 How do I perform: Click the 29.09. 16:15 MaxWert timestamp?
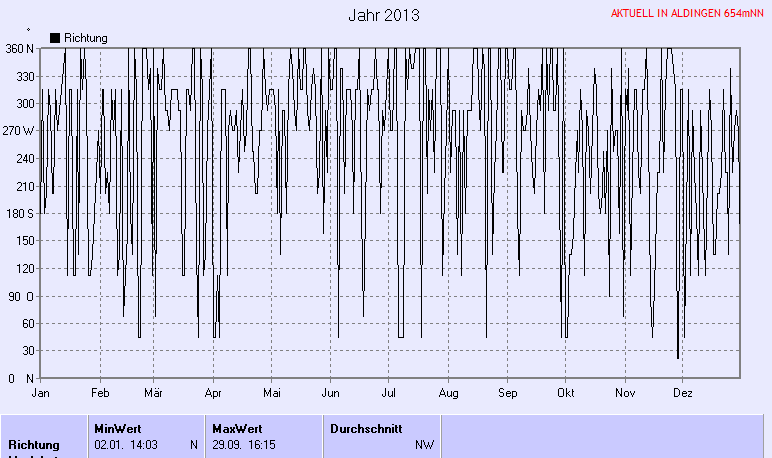point(244,444)
